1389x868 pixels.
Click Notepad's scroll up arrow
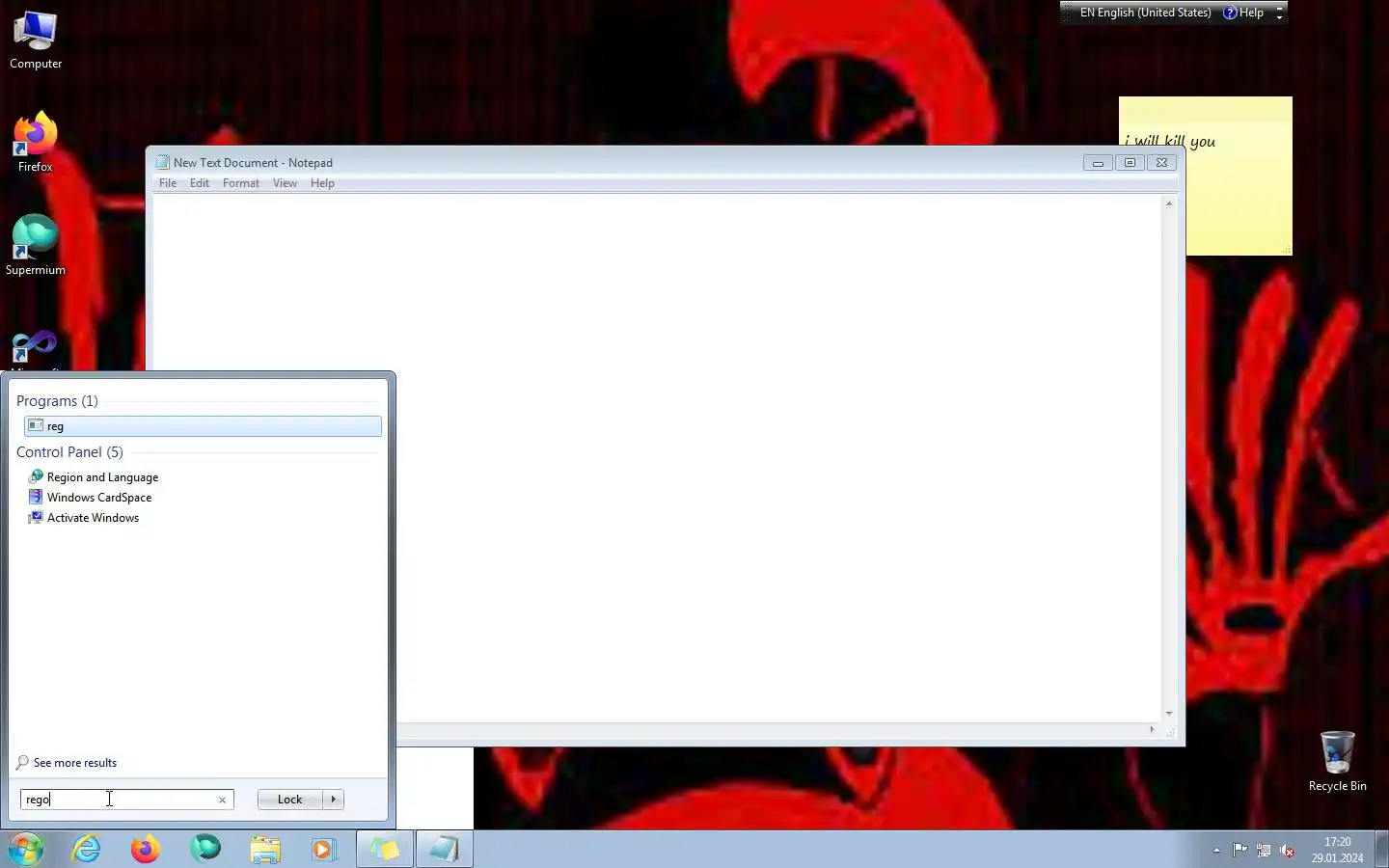[1169, 203]
